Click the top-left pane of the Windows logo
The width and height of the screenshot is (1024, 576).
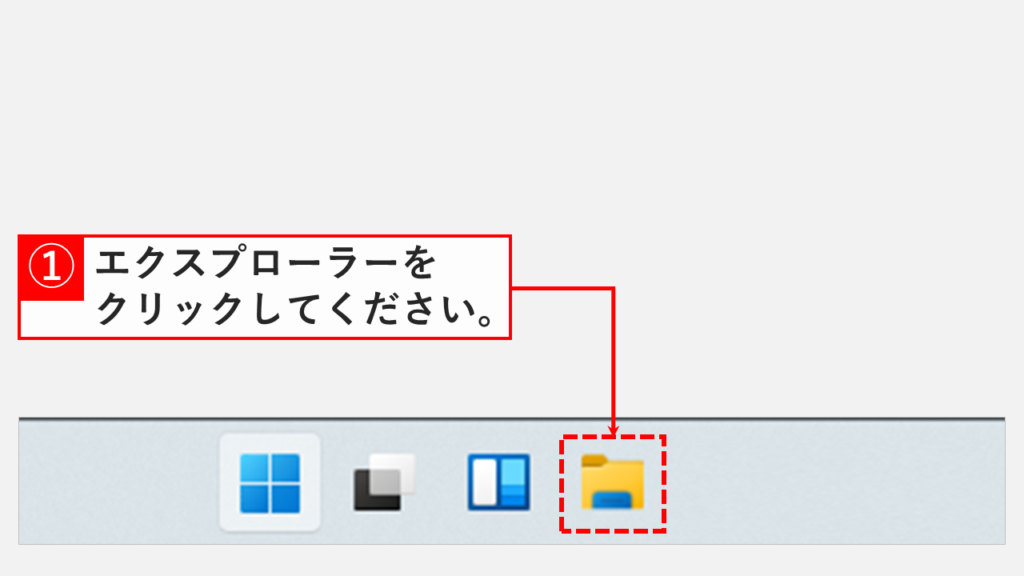253,468
